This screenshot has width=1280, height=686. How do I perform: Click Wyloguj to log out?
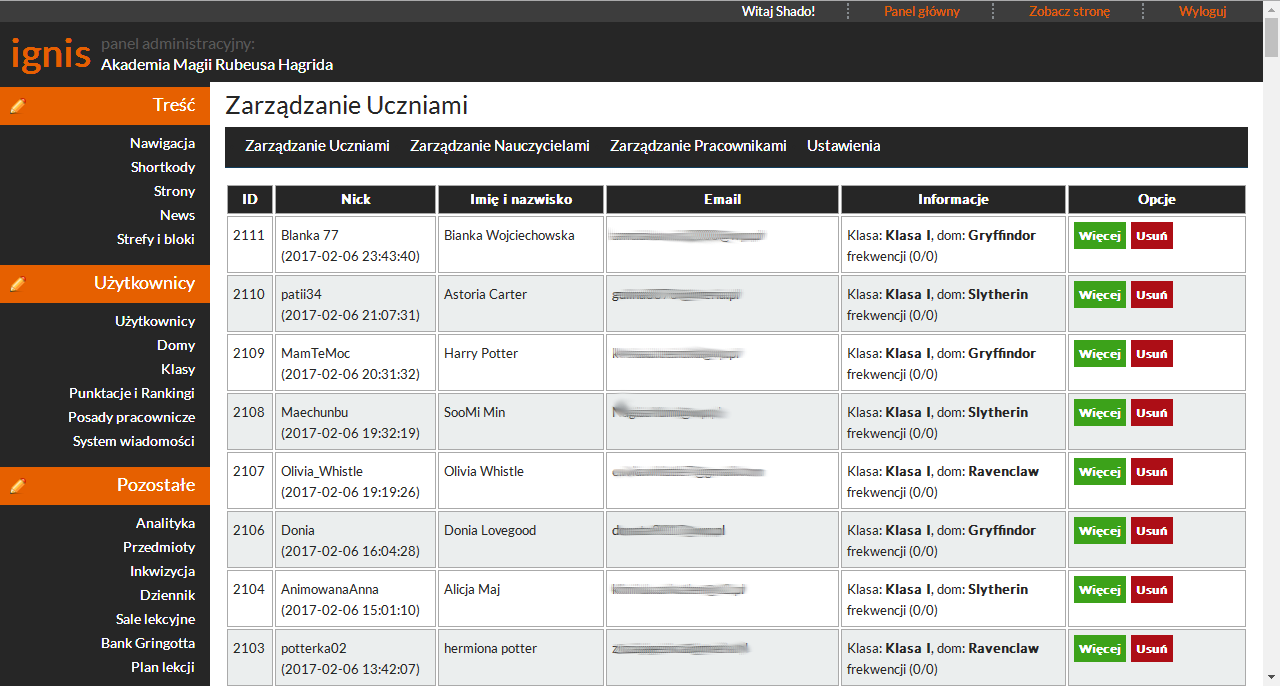point(1202,12)
